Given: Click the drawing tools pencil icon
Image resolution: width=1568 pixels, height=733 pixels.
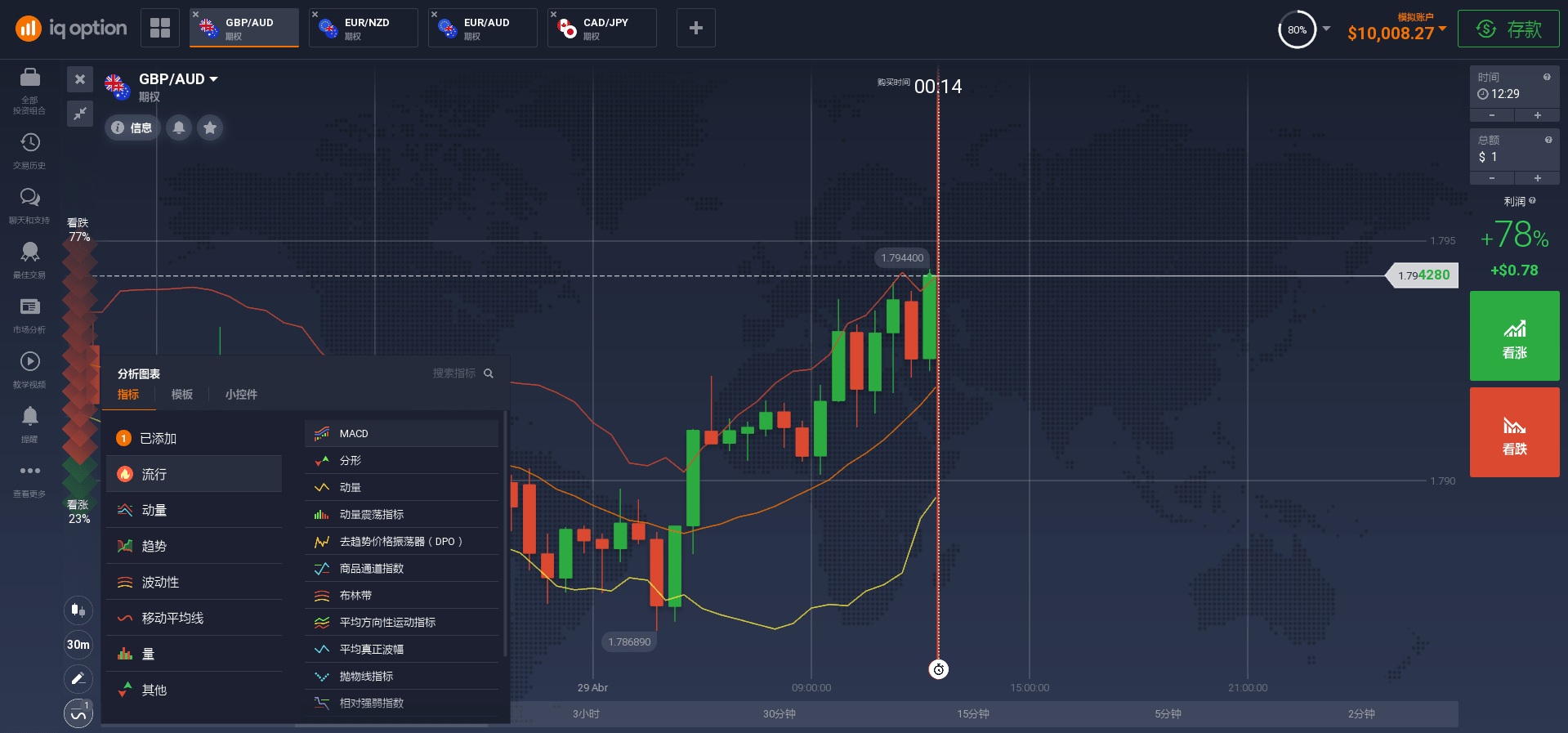Looking at the screenshot, I should pos(78,678).
